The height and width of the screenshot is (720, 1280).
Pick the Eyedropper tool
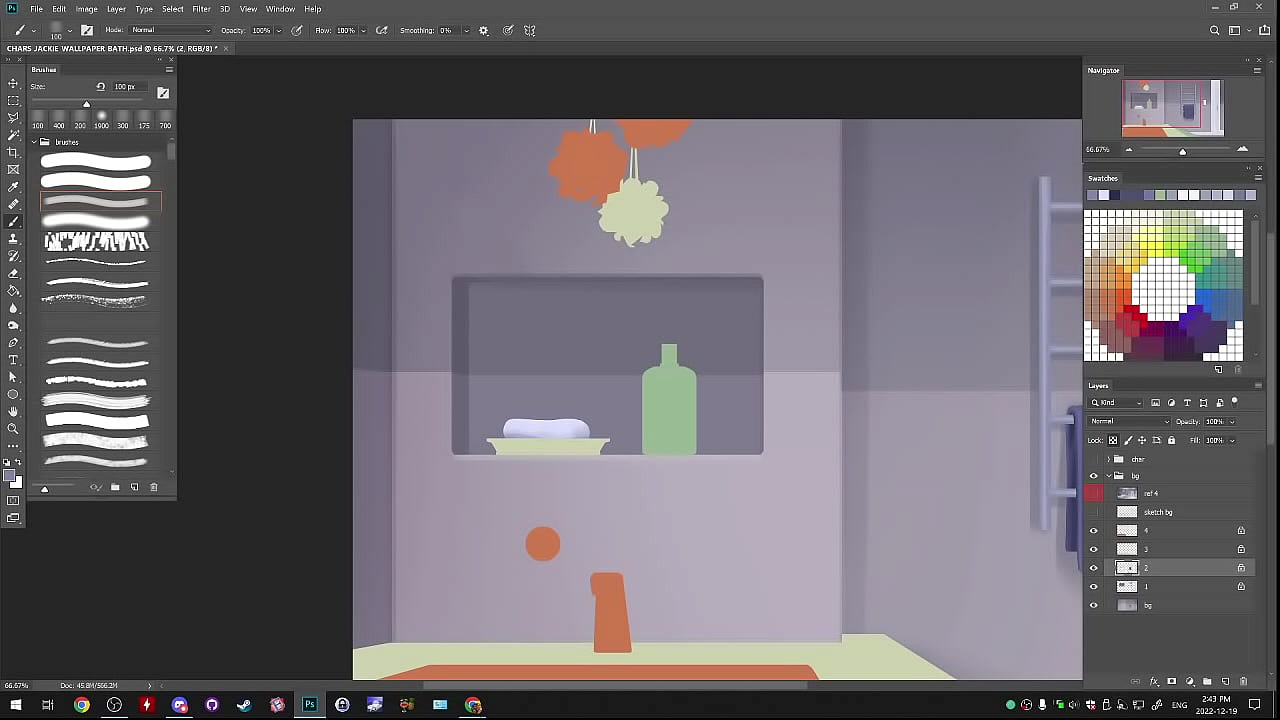pyautogui.click(x=13, y=187)
